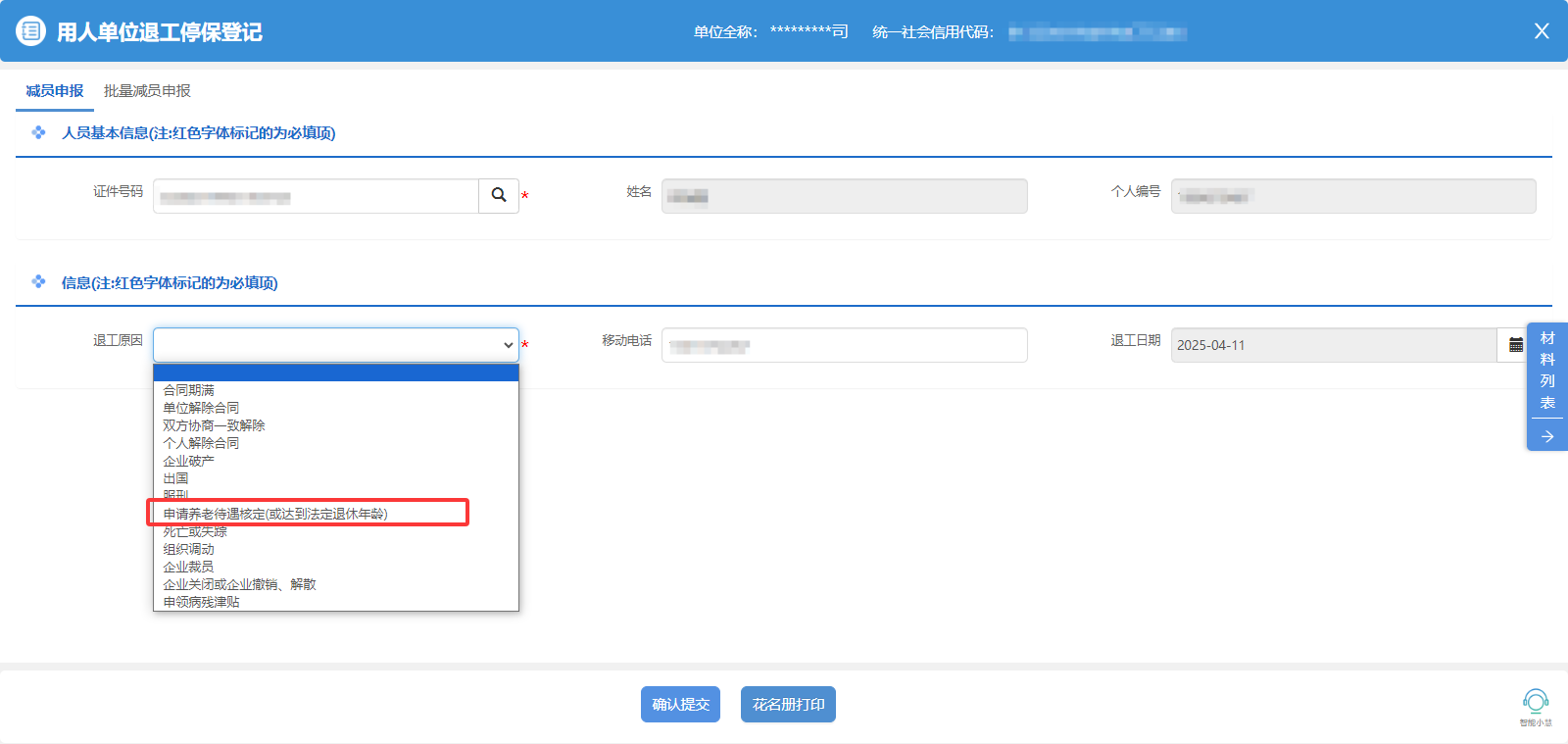
Task: Select 企业裁员 as the reason
Action: [188, 567]
